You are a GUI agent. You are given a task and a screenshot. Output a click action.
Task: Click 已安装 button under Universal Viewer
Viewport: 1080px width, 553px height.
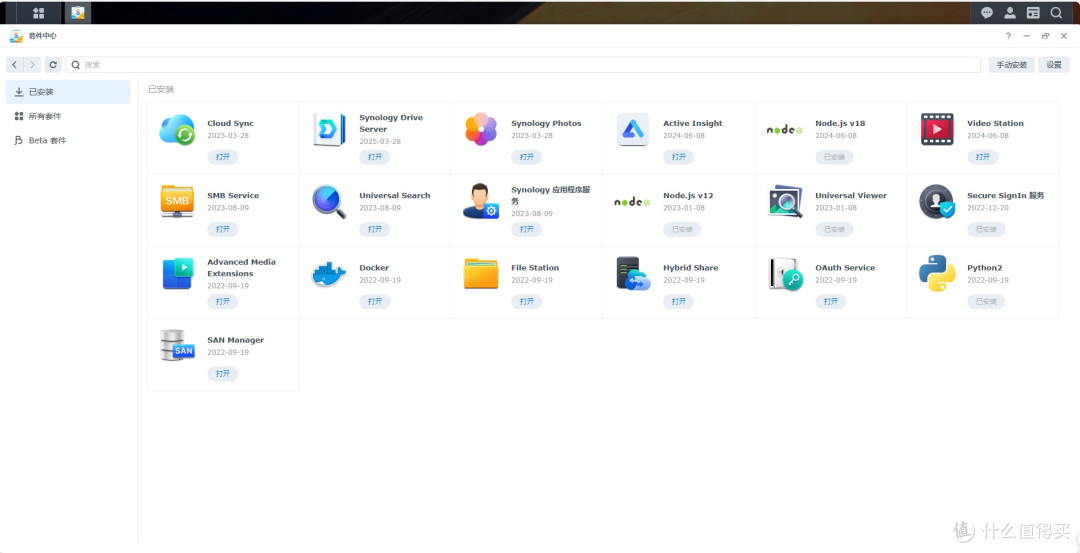pyautogui.click(x=834, y=229)
